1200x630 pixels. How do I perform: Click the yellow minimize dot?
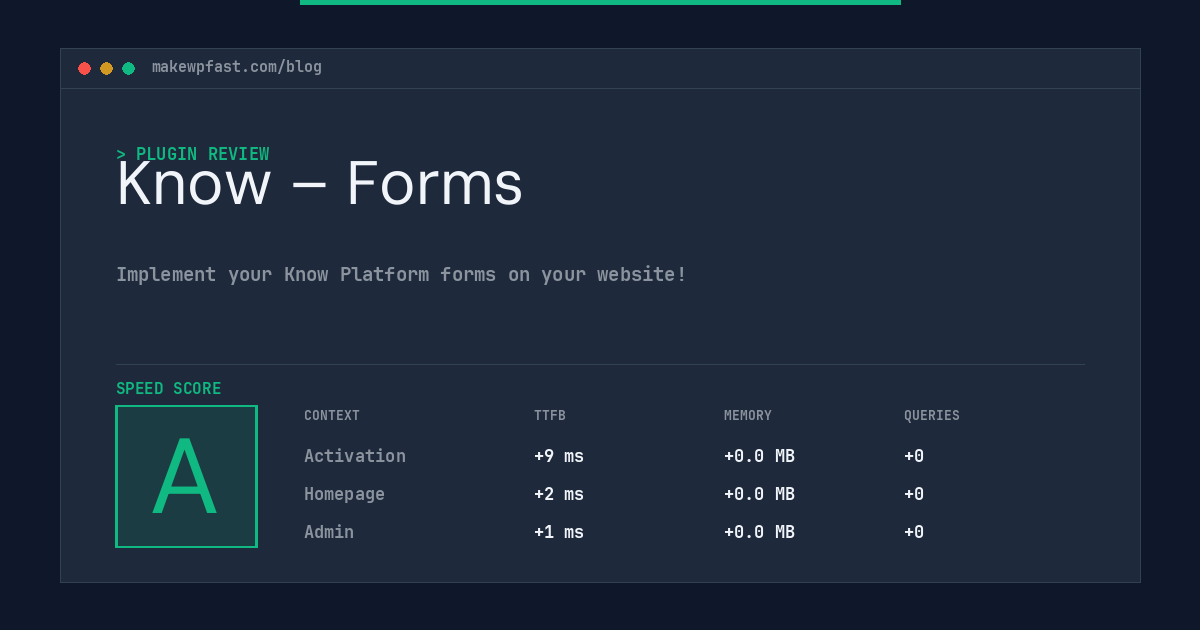(106, 68)
